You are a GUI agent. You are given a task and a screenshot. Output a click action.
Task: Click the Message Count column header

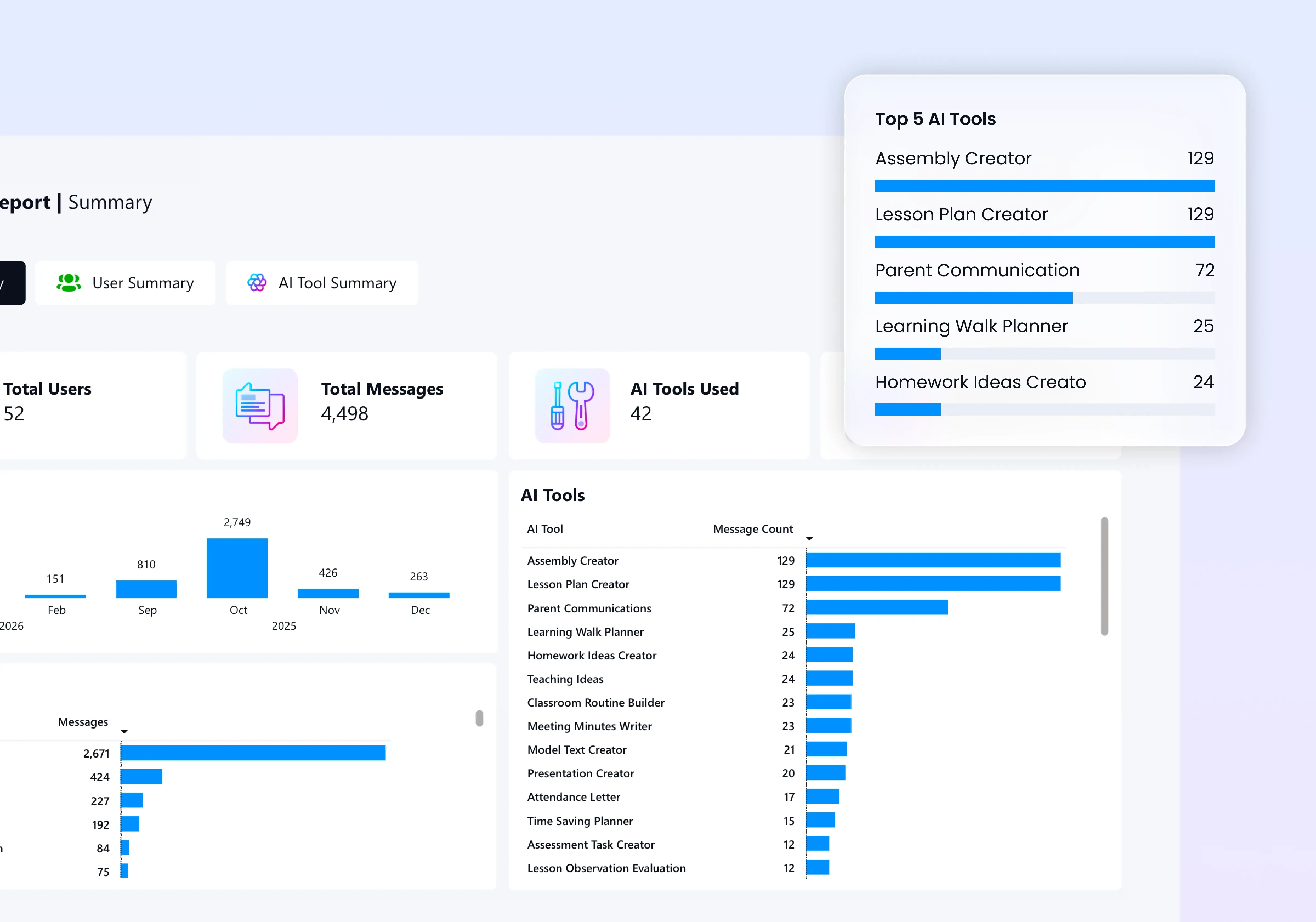(x=753, y=529)
